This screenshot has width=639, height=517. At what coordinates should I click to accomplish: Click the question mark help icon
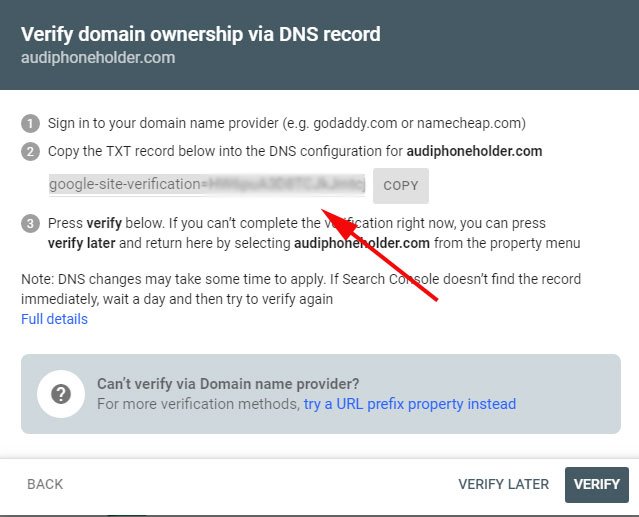[x=61, y=394]
